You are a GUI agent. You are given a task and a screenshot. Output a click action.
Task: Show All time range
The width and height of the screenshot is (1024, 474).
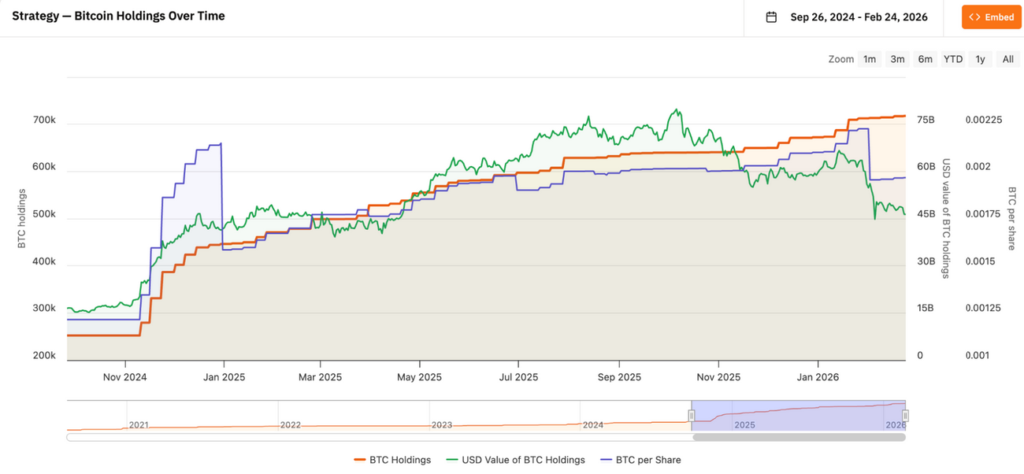1007,59
